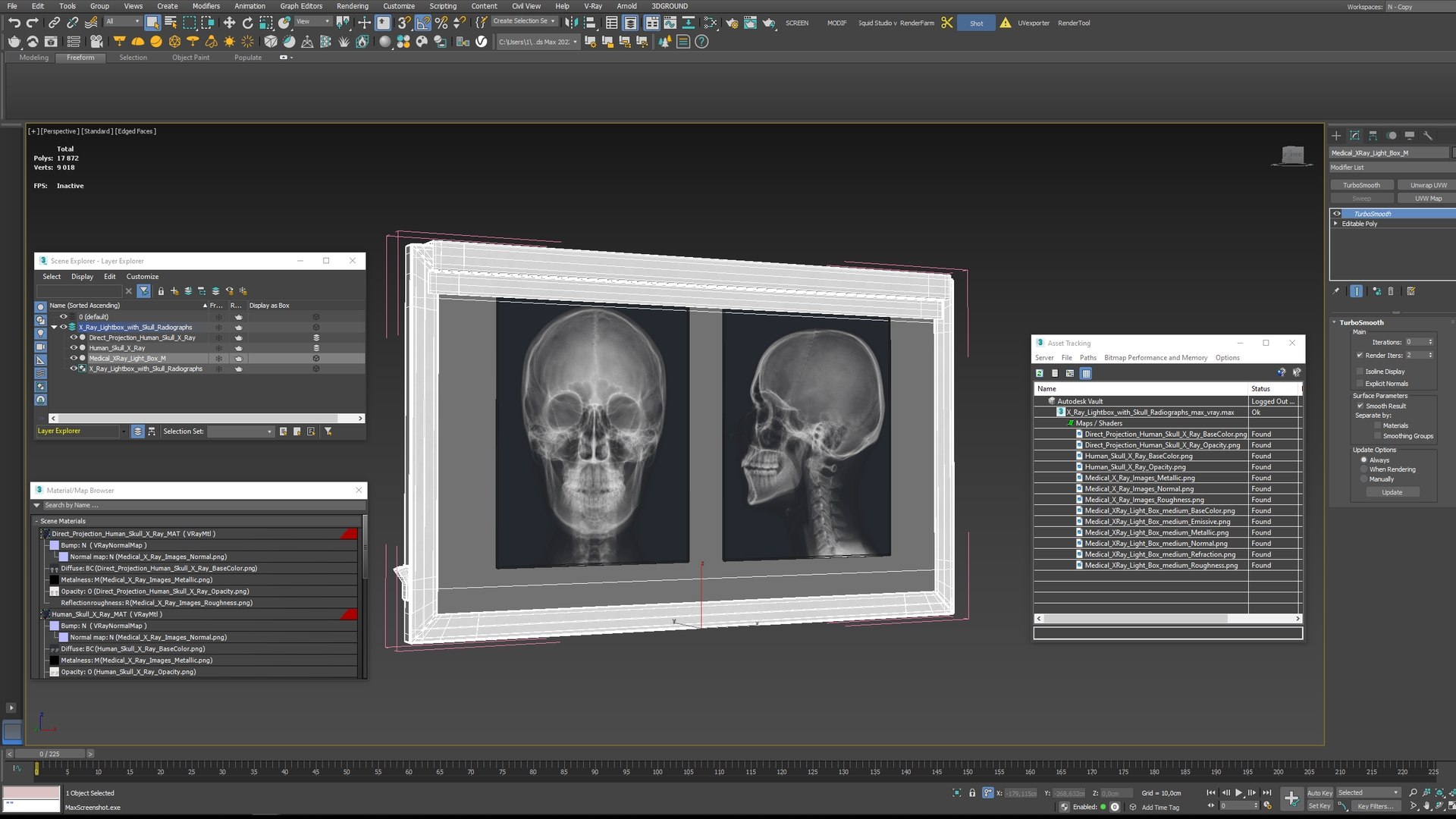
Task: Open Paths menu in Asset Tracking window
Action: 1088,358
